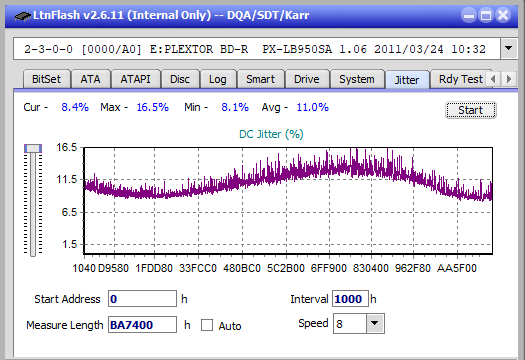Image resolution: width=525 pixels, height=360 pixels.
Task: Enable the Auto checkbox
Action: point(207,325)
